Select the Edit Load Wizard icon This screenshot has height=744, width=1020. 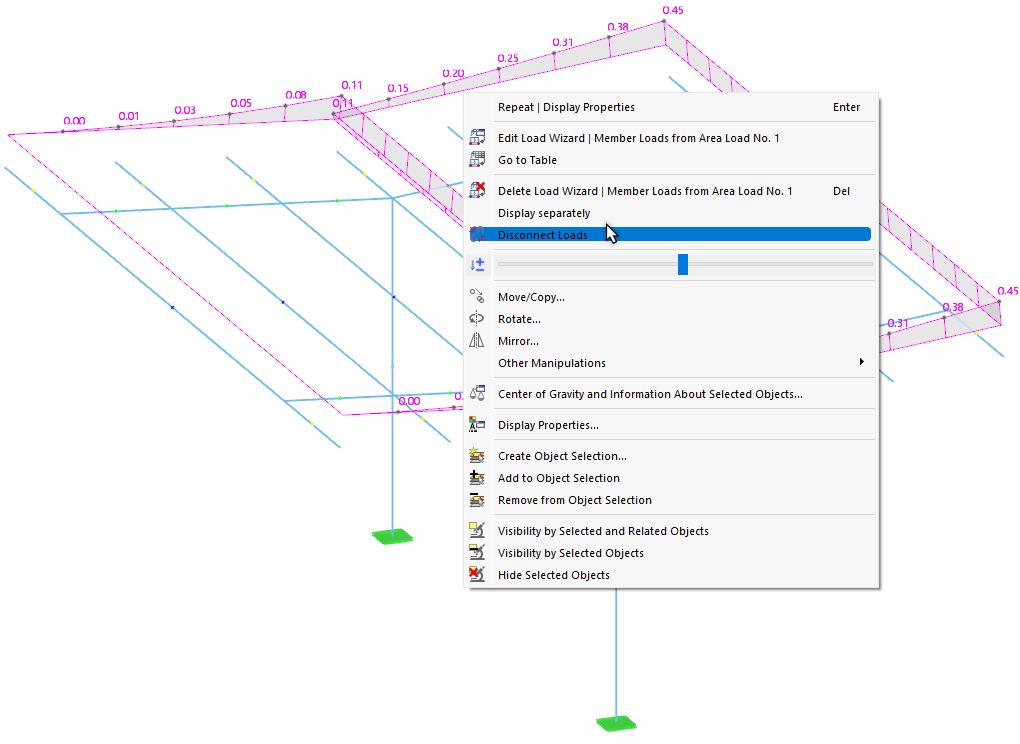click(x=478, y=137)
